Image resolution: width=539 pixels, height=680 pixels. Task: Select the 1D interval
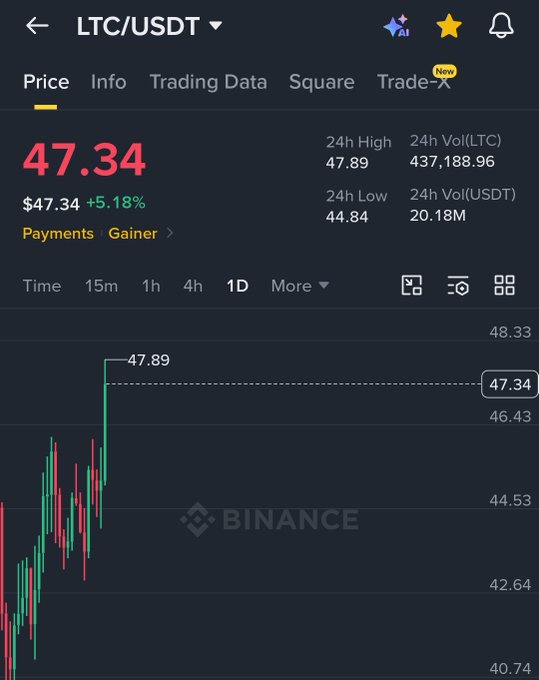click(238, 286)
